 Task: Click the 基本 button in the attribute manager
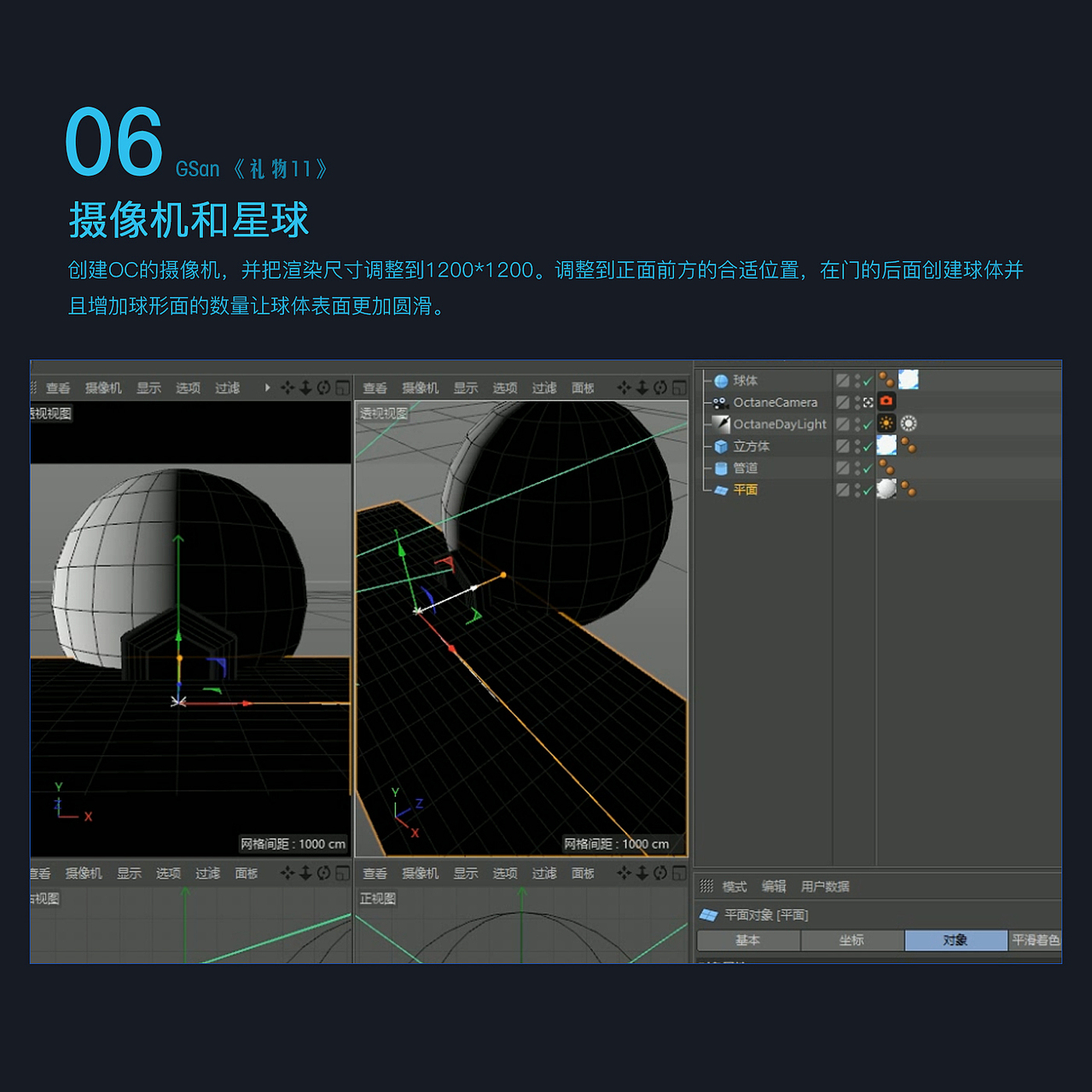point(748,938)
